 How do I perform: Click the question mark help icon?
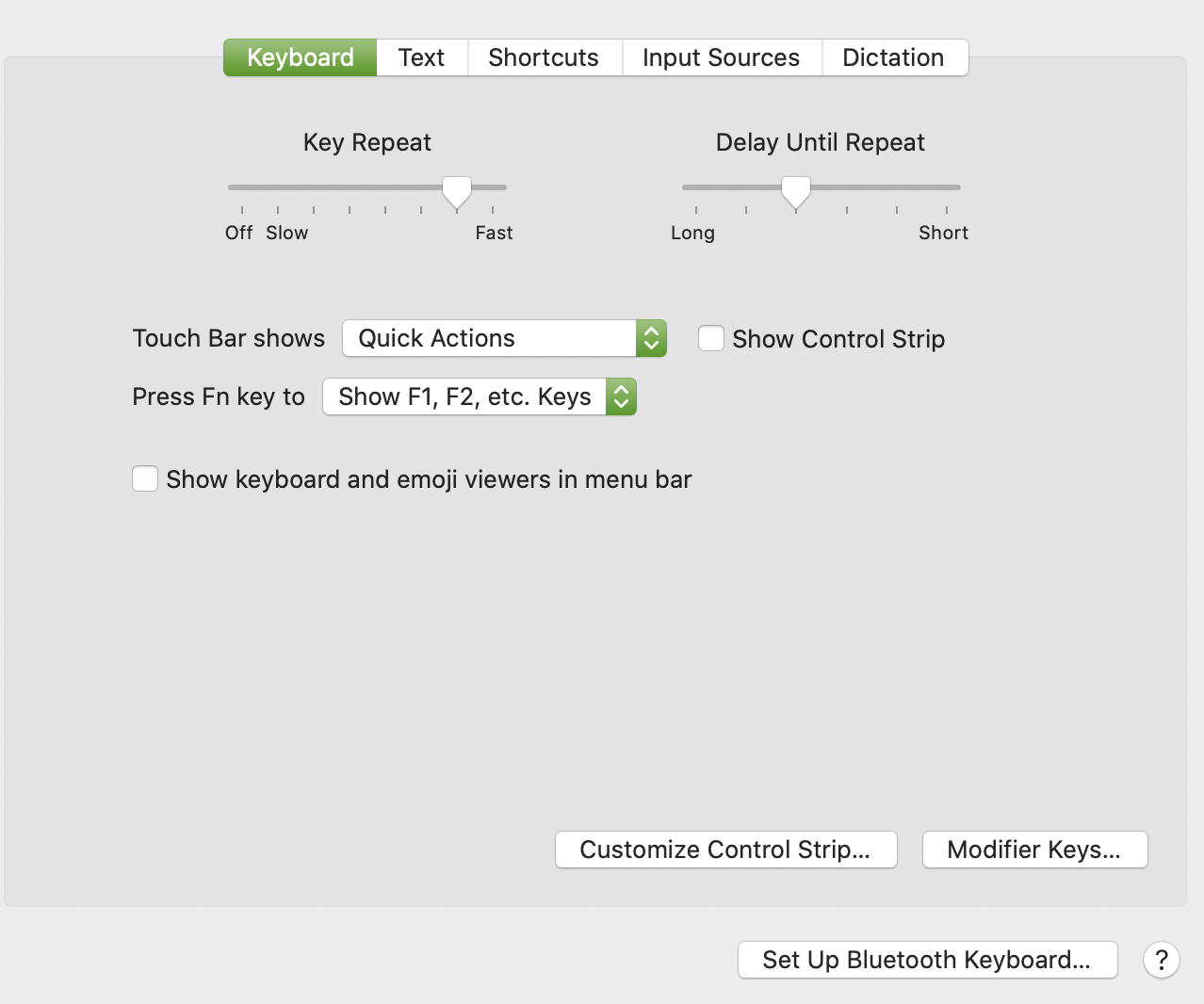tap(1161, 960)
